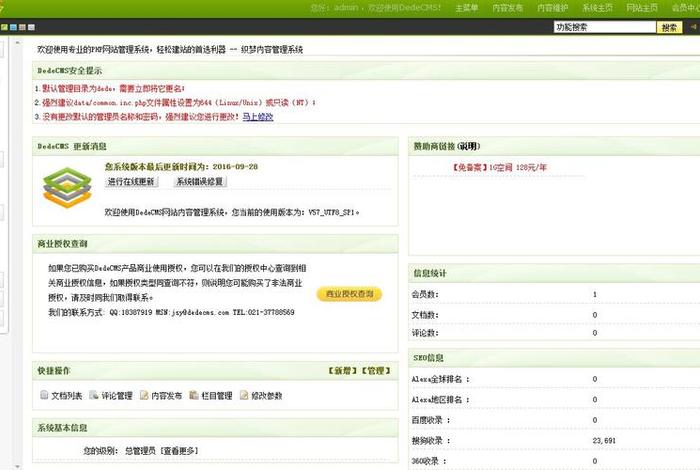This screenshot has width=700, height=470.
Task: Open the 【免备案】1G空间 128元/年 sponsor link
Action: (x=499, y=167)
